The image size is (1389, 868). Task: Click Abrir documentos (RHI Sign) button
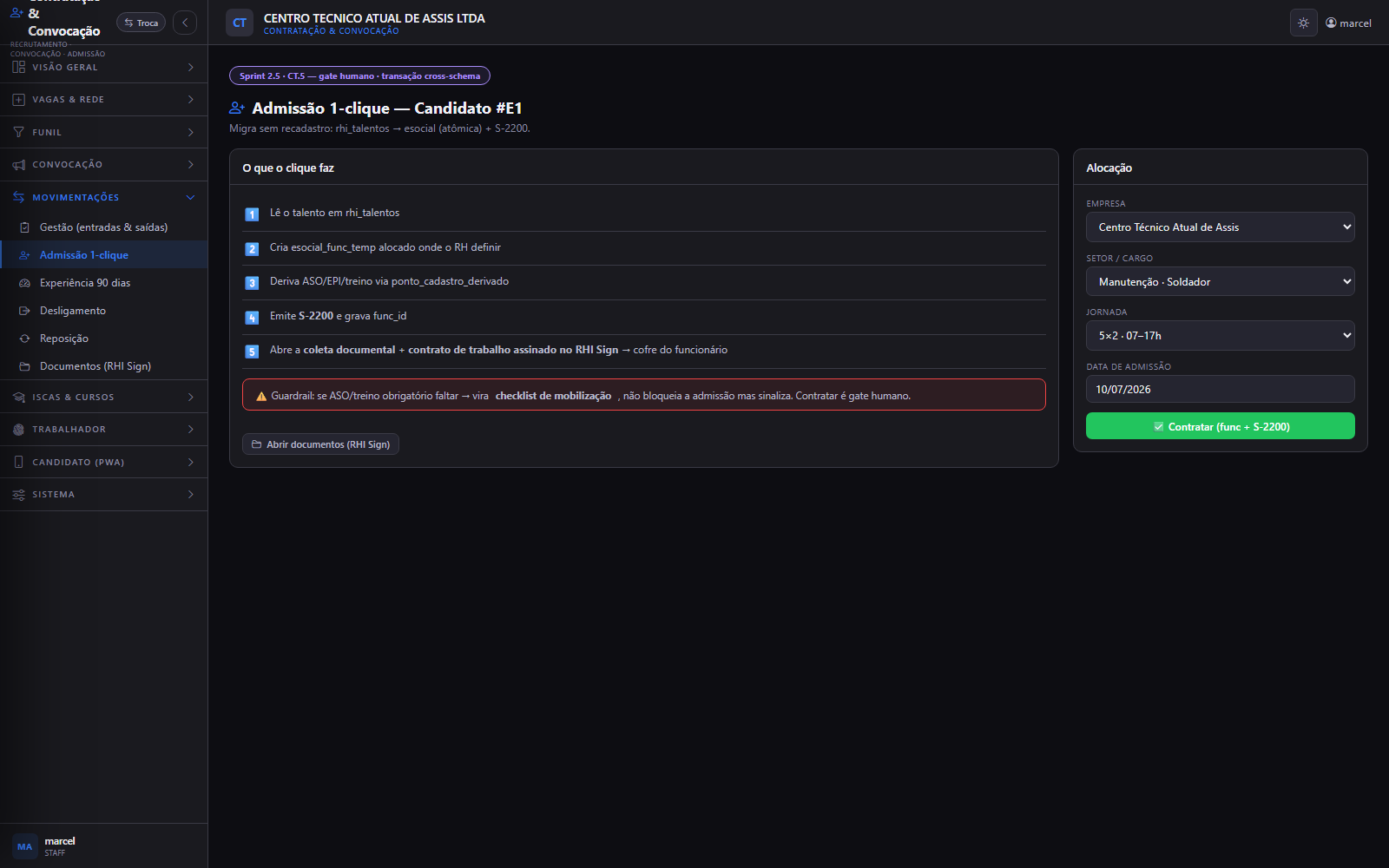pos(320,444)
